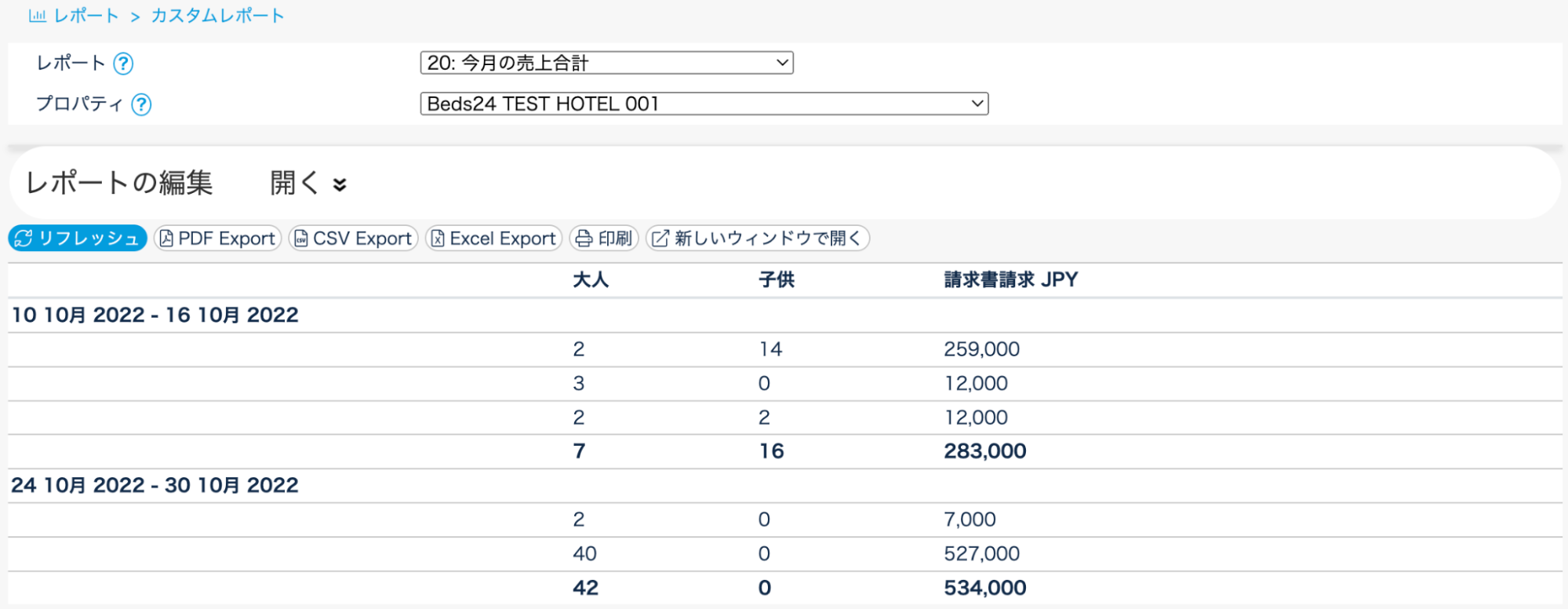
Task: Open the 今月の売上合計 report dropdown
Action: pos(606,63)
